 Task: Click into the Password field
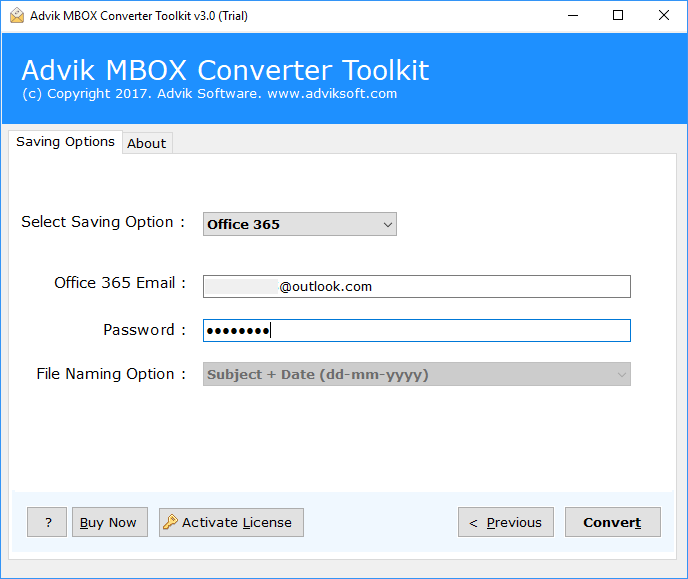pyautogui.click(x=417, y=330)
